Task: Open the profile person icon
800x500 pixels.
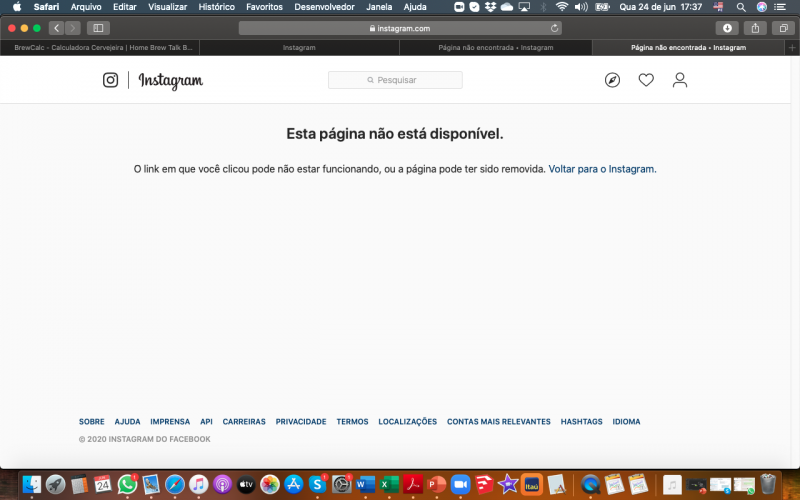Action: click(x=680, y=80)
